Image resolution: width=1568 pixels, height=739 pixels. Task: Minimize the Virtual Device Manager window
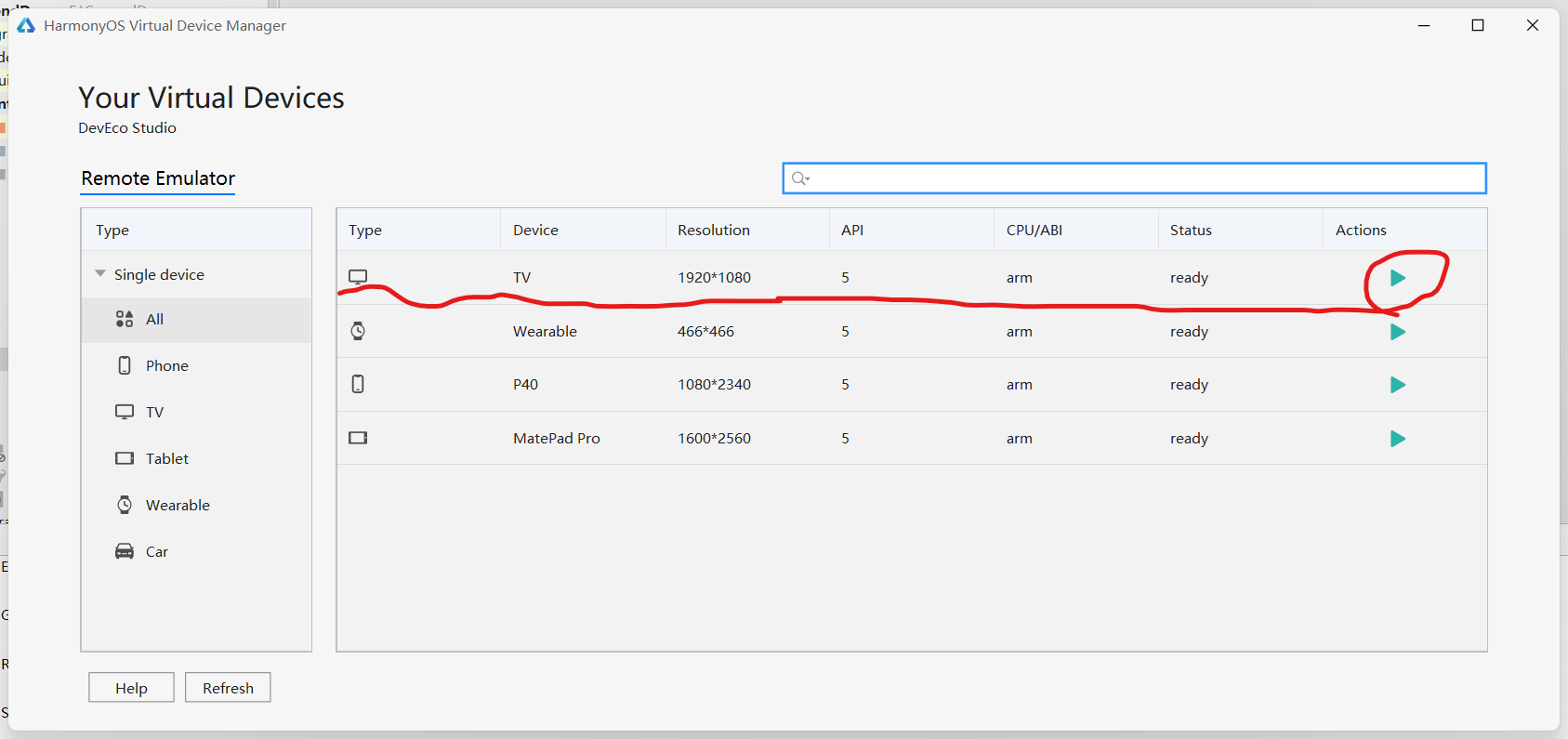click(x=1423, y=25)
